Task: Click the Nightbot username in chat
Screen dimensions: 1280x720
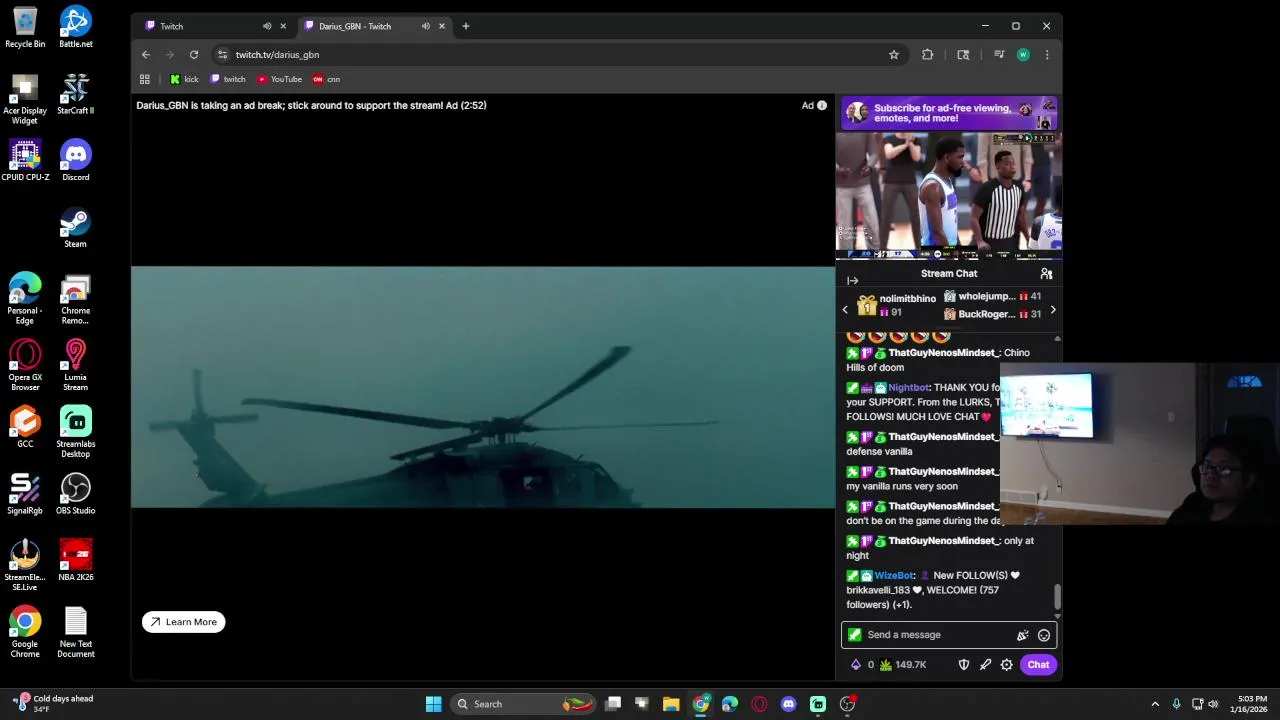Action: [908, 388]
